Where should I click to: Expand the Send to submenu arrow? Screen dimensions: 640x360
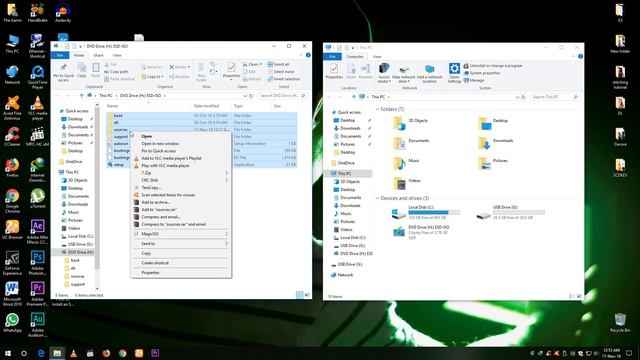tap(226, 244)
